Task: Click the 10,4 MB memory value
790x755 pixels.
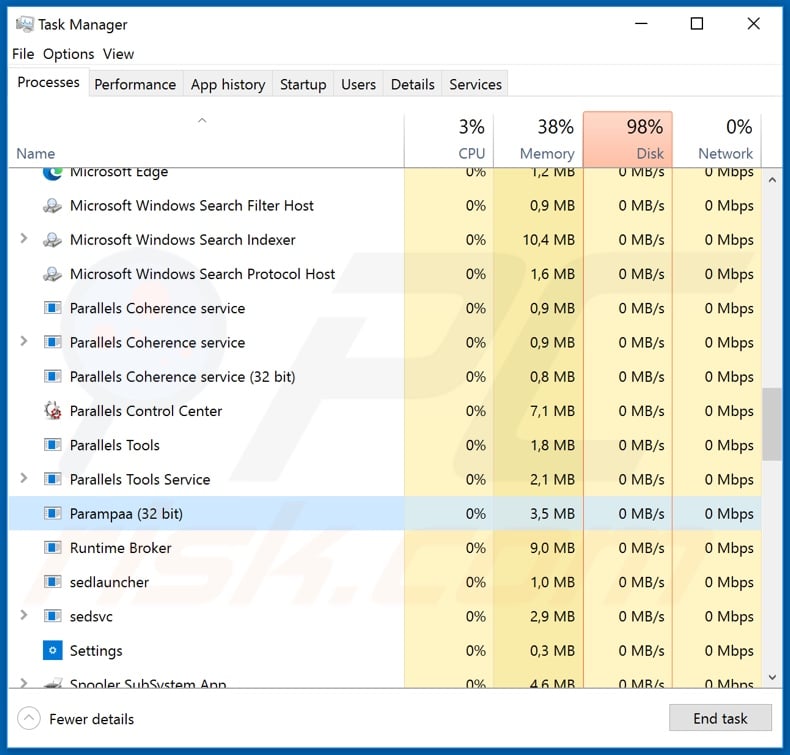Action: click(x=549, y=240)
